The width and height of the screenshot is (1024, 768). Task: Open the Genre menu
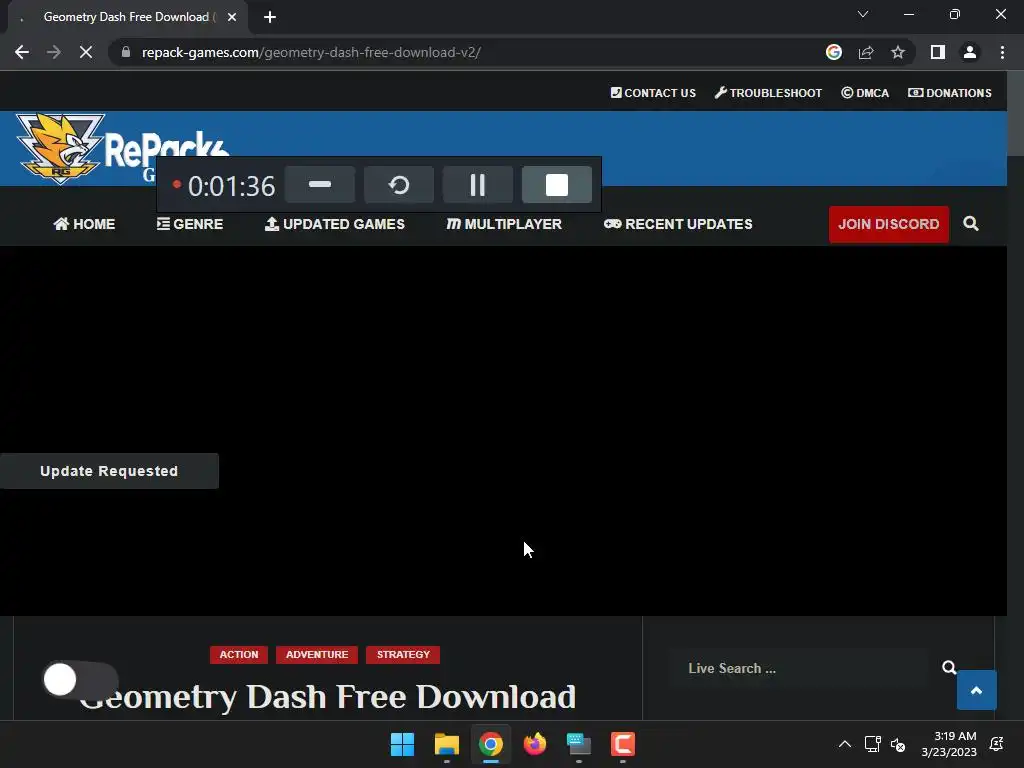click(x=190, y=224)
